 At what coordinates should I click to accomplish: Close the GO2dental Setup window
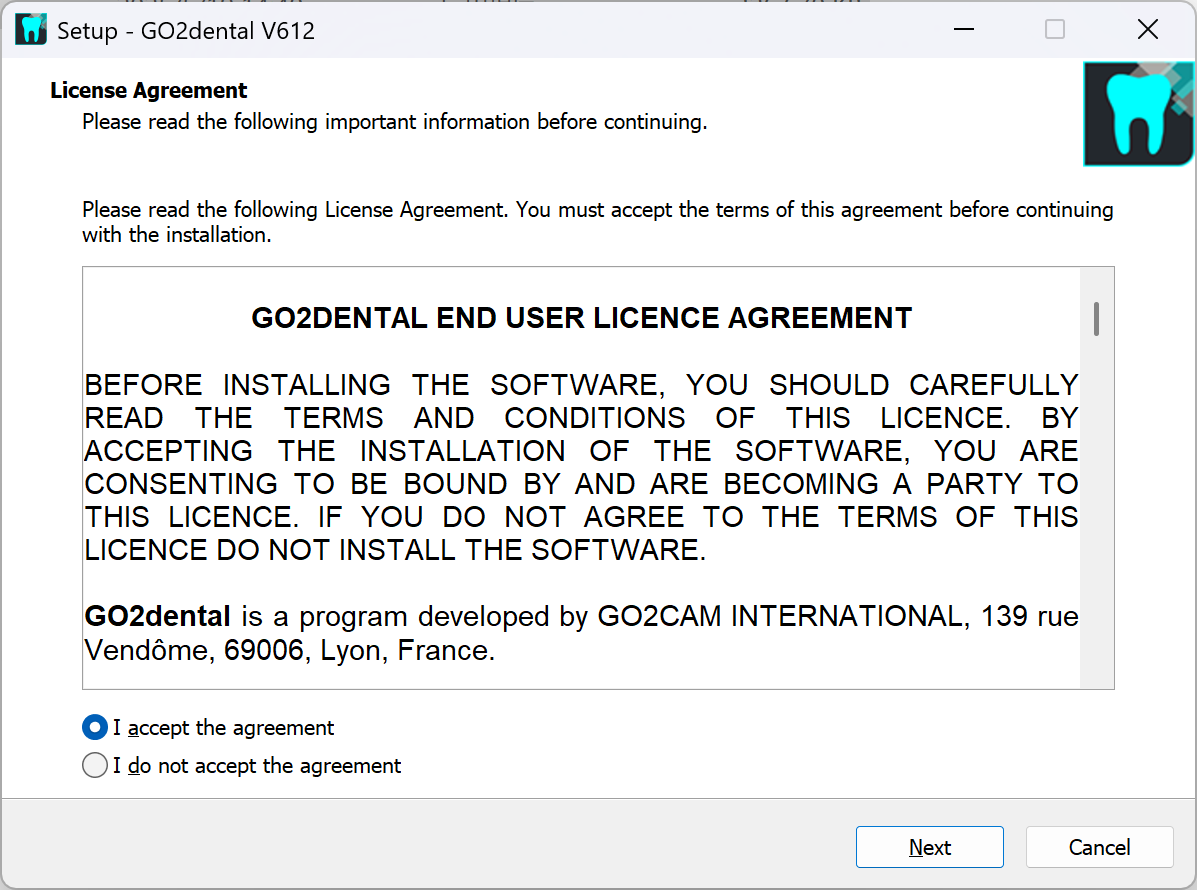tap(1147, 30)
